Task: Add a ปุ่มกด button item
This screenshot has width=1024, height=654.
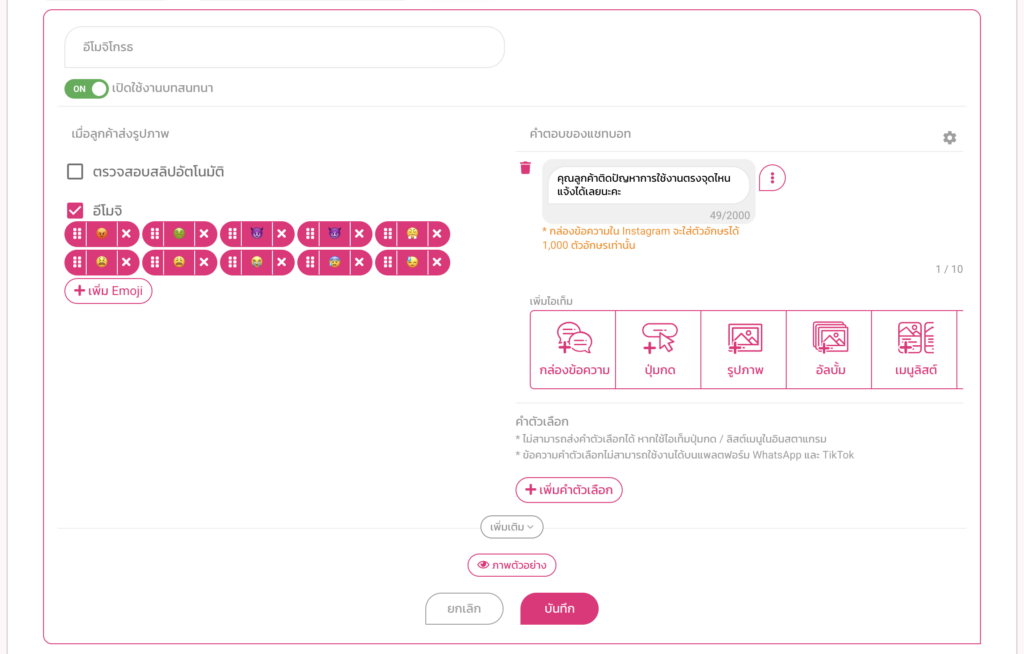Action: coord(659,349)
